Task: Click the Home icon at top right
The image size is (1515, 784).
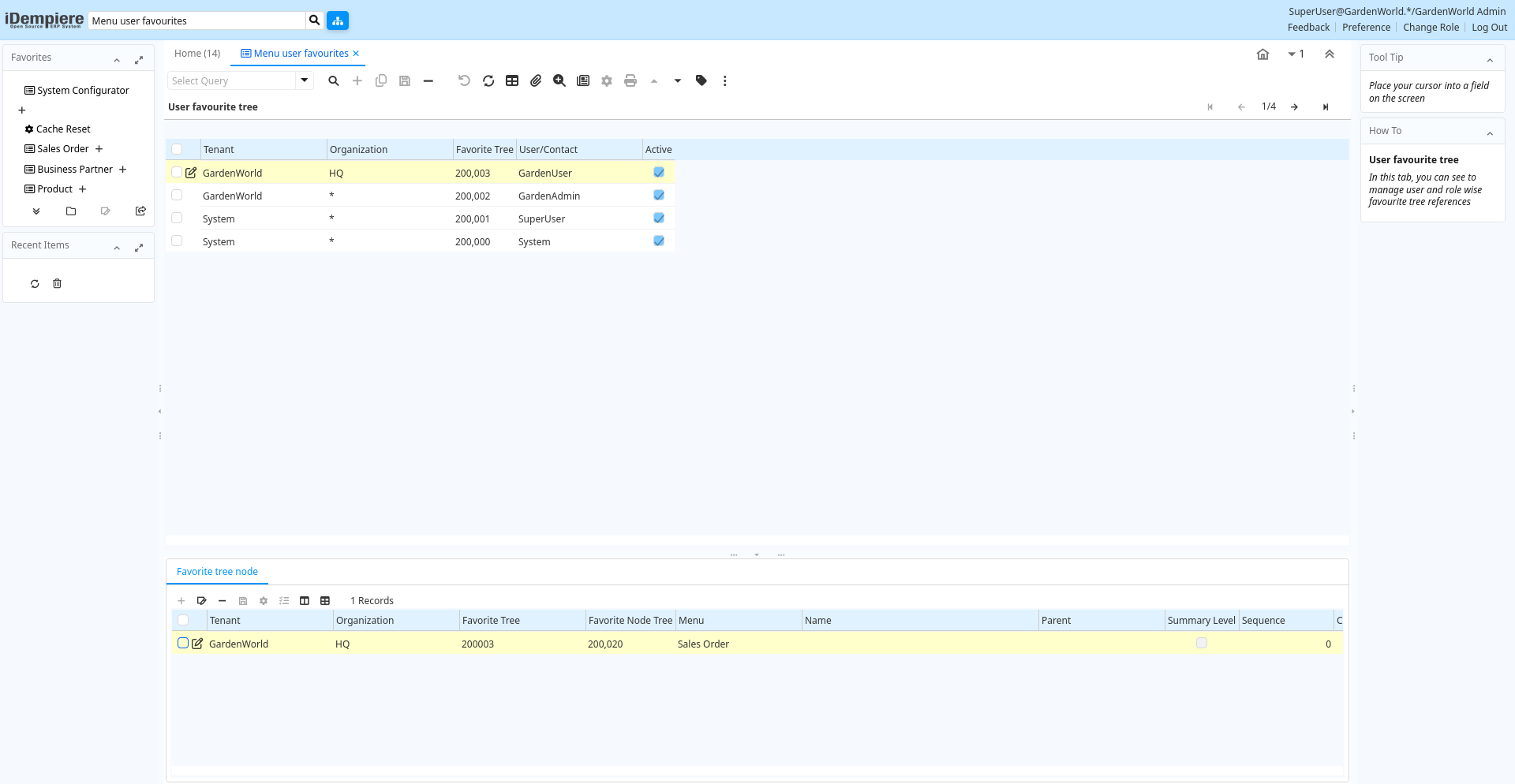Action: point(1262,54)
